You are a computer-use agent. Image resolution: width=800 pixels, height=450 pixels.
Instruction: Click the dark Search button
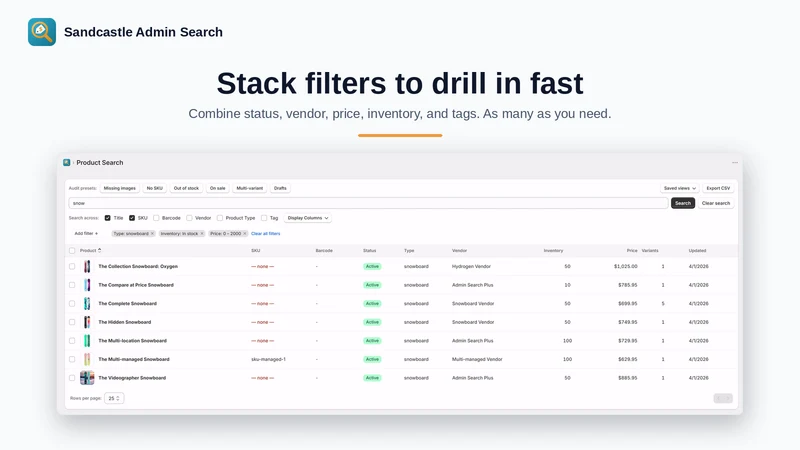tap(683, 203)
